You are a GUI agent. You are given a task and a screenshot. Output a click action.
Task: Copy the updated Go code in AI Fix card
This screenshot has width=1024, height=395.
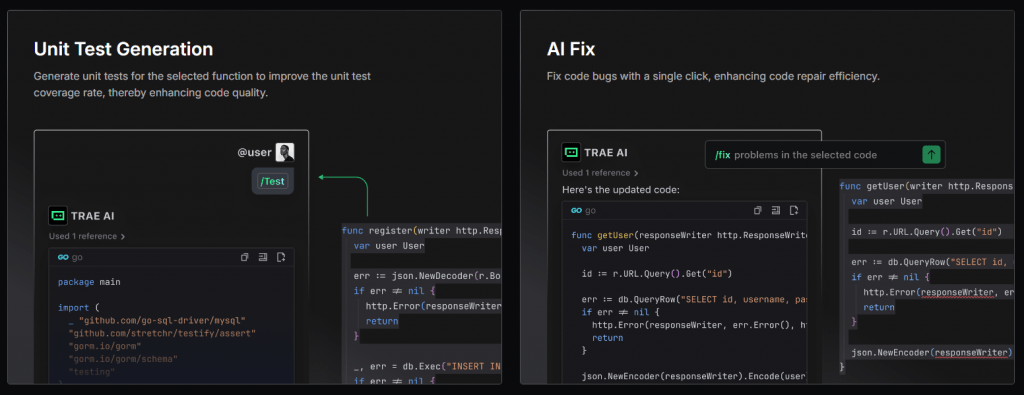(x=758, y=210)
